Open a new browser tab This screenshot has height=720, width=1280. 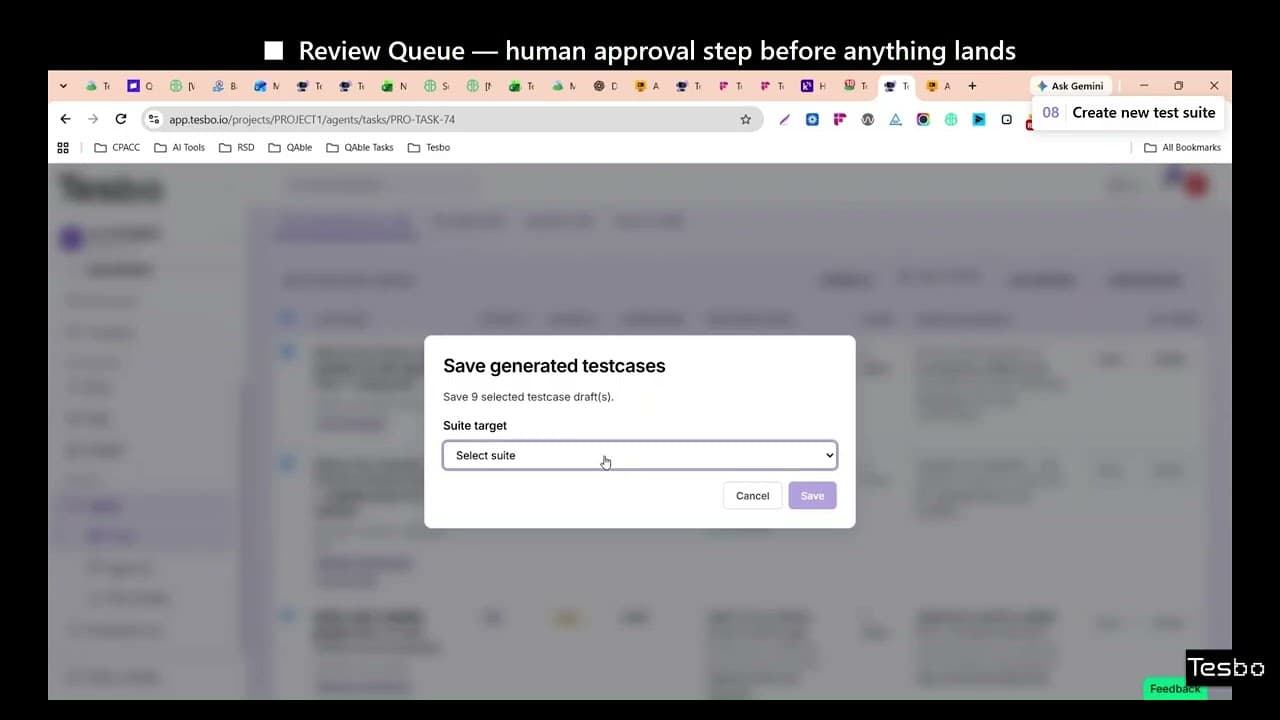(972, 86)
